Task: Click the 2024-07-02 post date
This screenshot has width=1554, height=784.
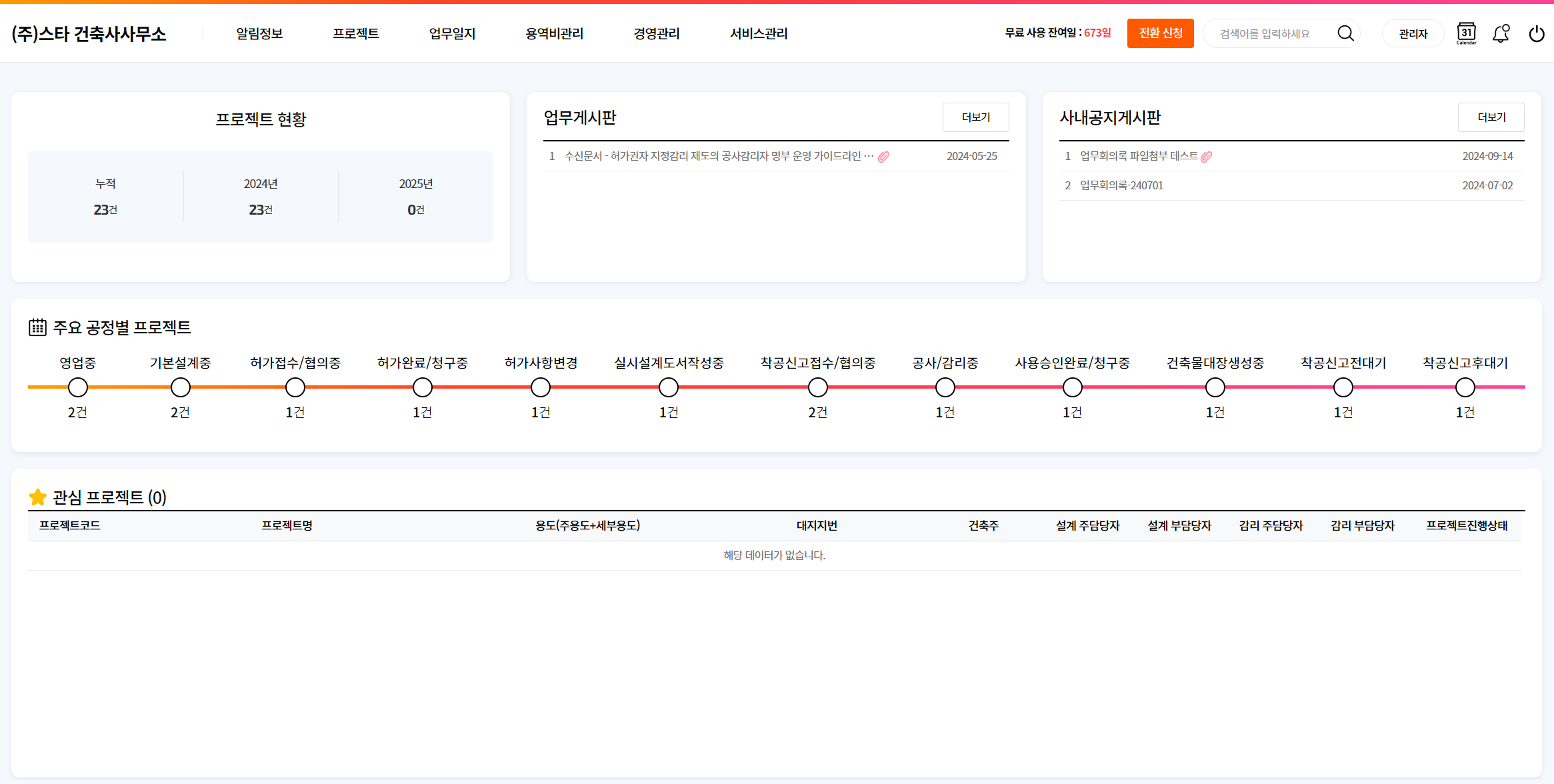Action: (1487, 185)
